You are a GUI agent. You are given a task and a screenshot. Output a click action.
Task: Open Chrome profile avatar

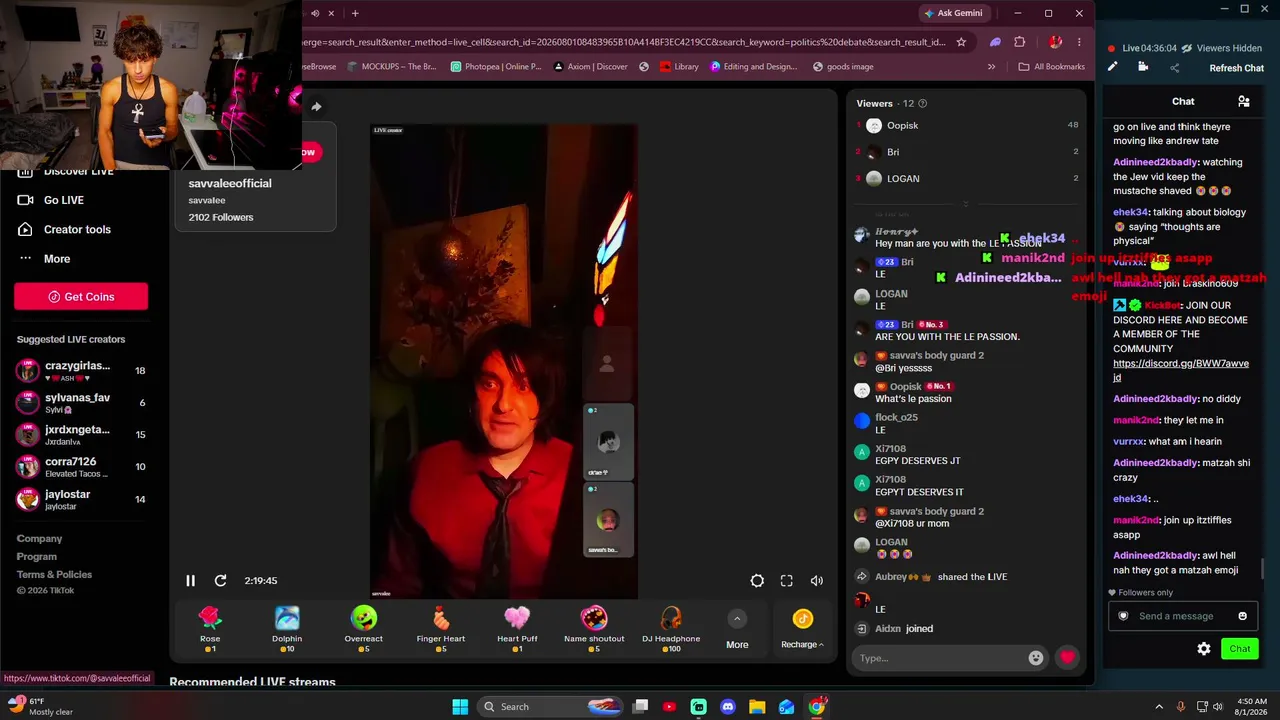1055,42
